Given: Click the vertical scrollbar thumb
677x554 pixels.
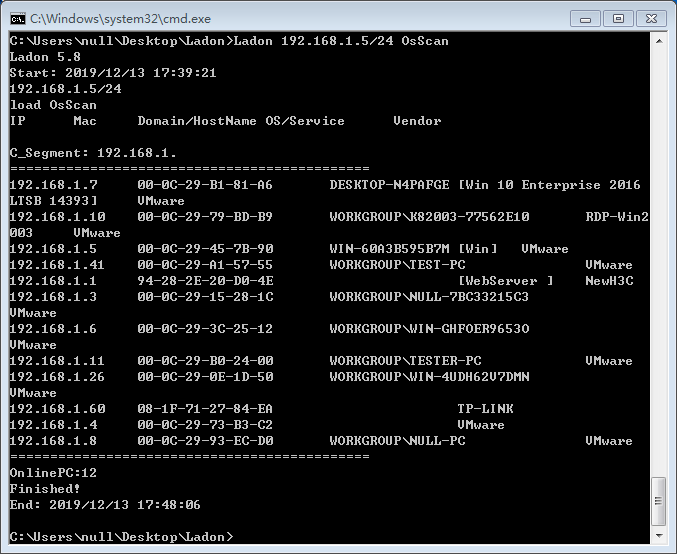Looking at the screenshot, I should [659, 501].
